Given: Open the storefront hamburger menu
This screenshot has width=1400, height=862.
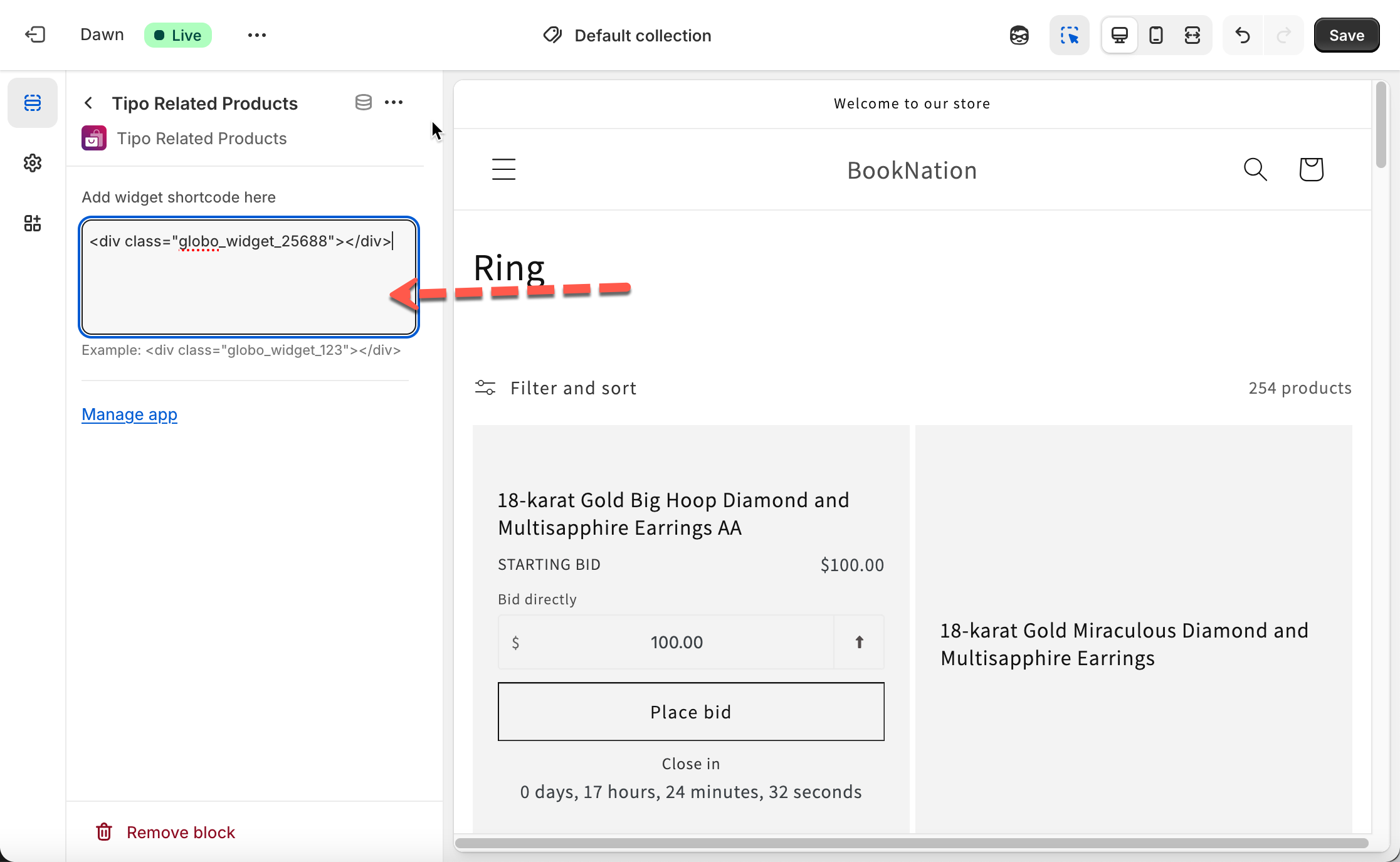Looking at the screenshot, I should pyautogui.click(x=503, y=169).
